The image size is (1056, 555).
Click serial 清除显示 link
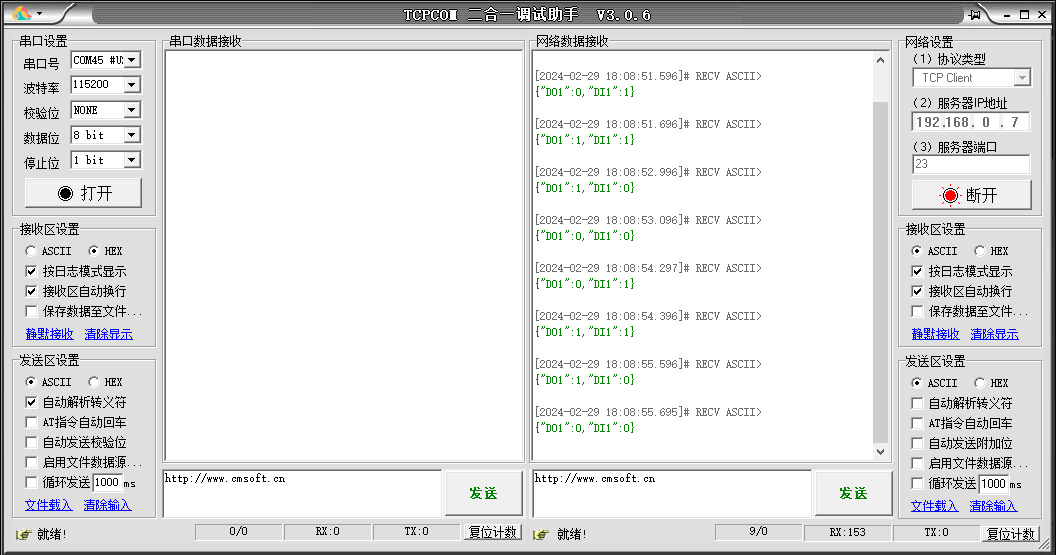108,334
